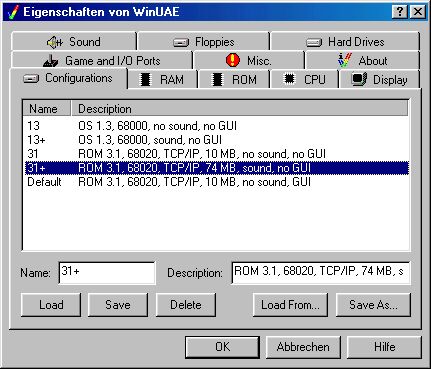Sort list by Description column header
This screenshot has height=369, width=431.
(x=239, y=109)
